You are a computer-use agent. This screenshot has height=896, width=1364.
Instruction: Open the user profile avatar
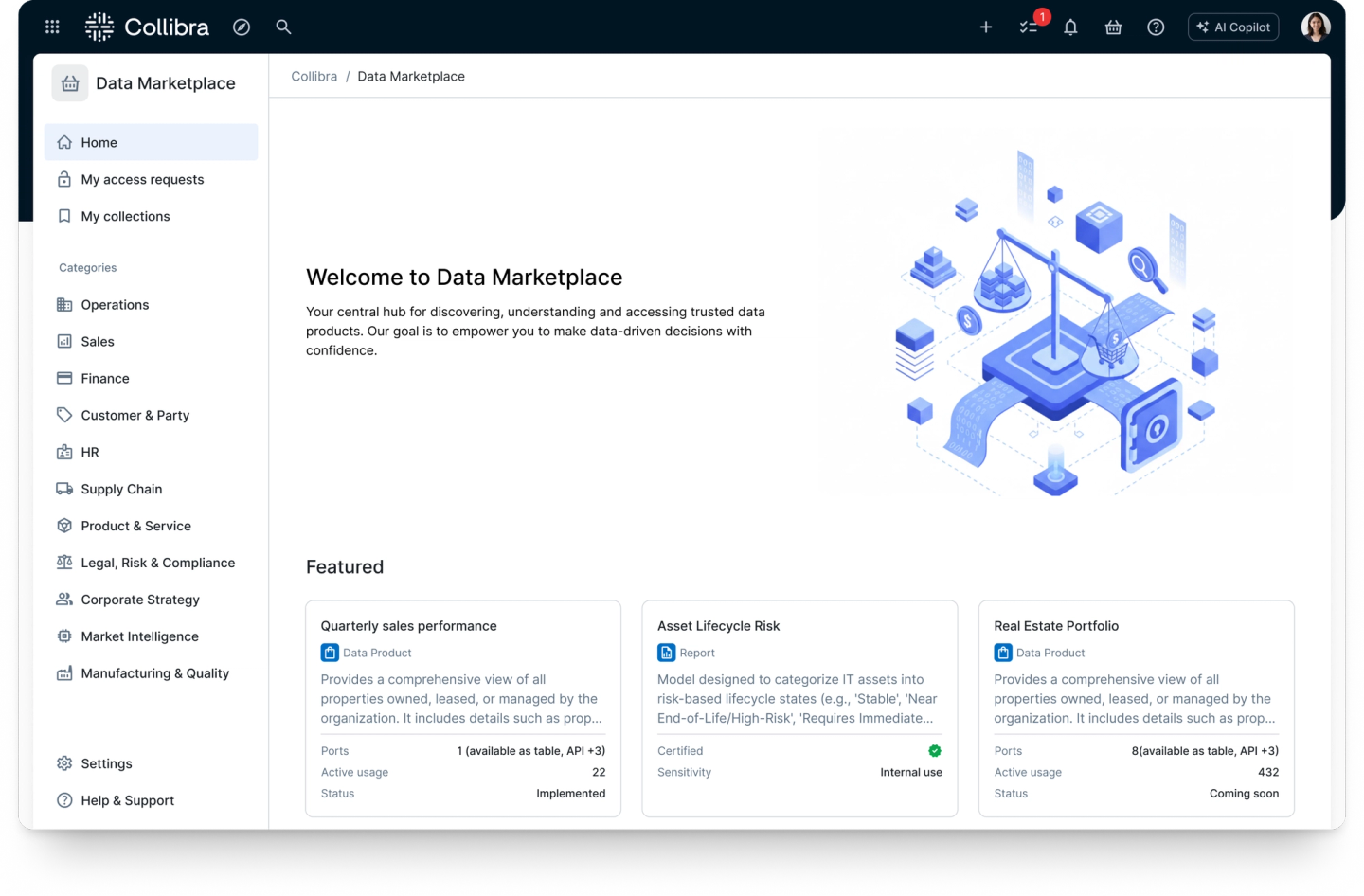pyautogui.click(x=1315, y=27)
